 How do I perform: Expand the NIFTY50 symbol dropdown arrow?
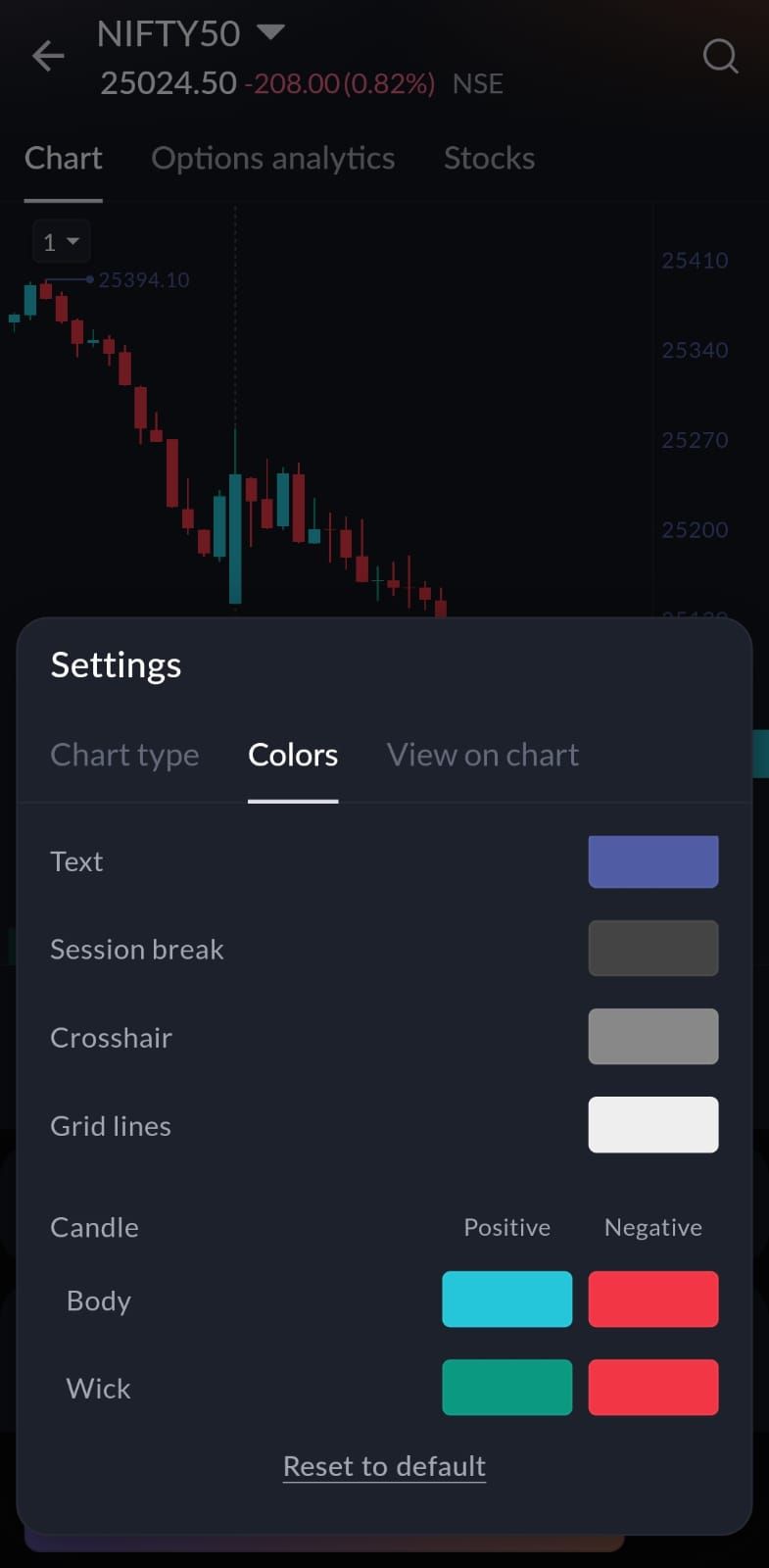[x=270, y=32]
